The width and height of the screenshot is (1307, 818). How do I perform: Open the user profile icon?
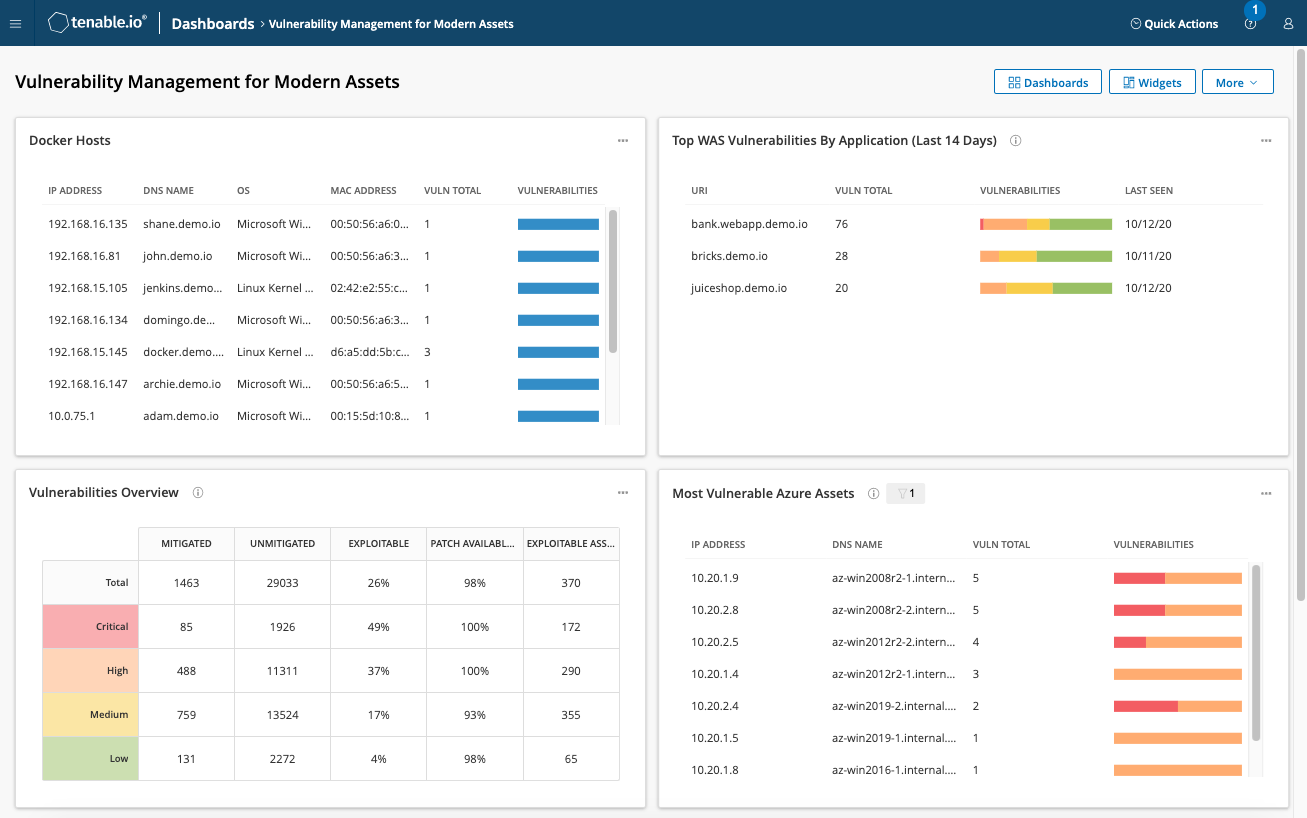pyautogui.click(x=1288, y=24)
